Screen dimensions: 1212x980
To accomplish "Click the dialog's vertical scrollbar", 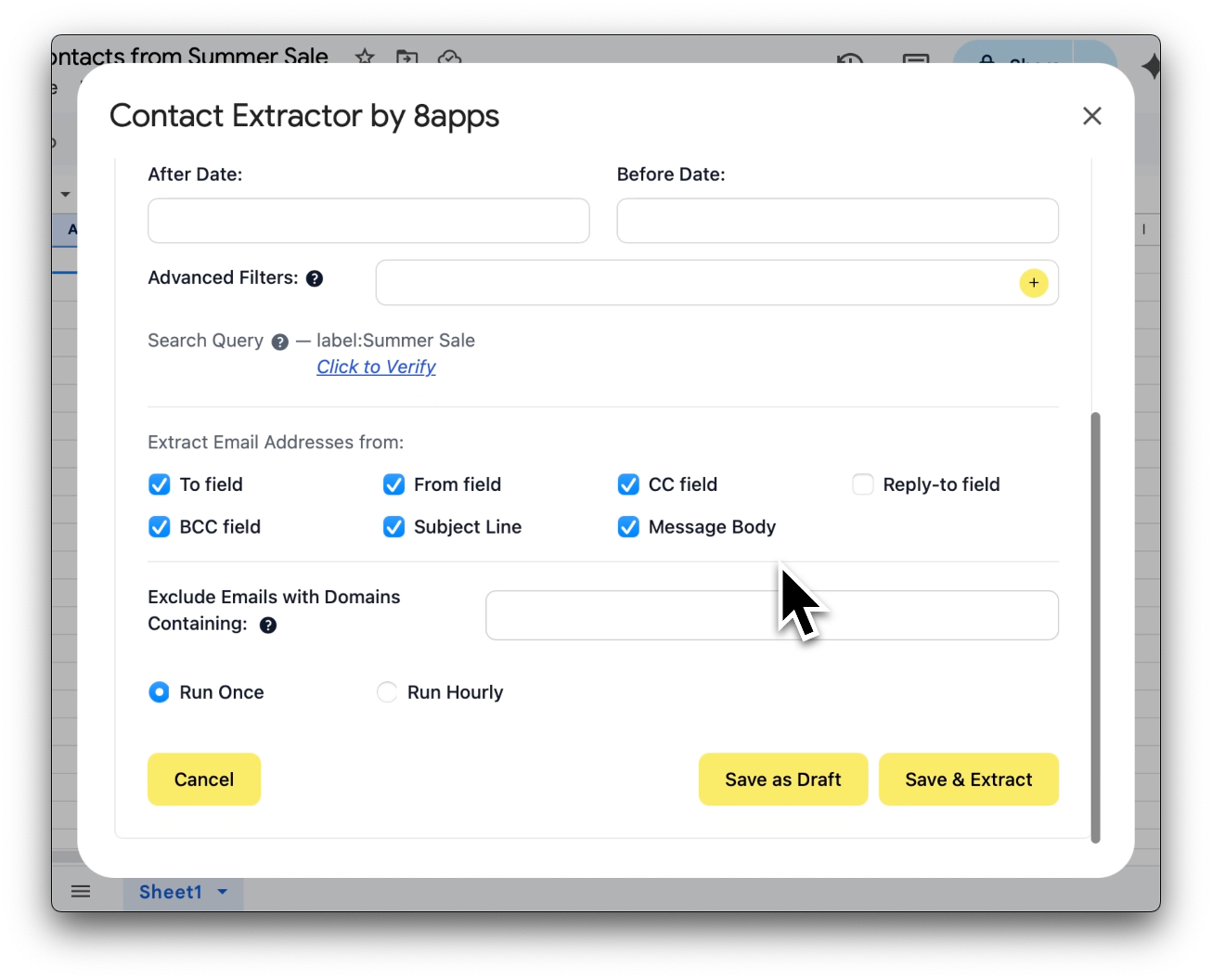I will click(1095, 626).
